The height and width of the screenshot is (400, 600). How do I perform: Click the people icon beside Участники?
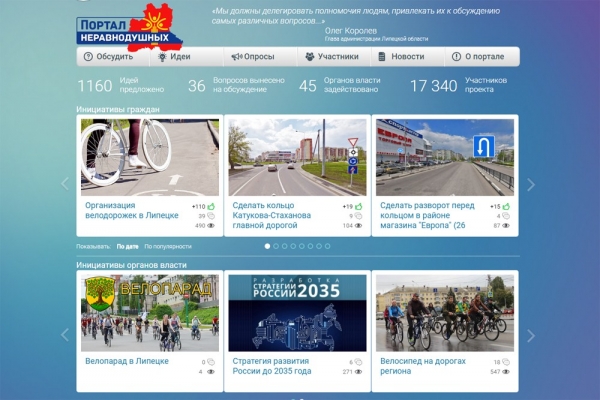tap(310, 57)
